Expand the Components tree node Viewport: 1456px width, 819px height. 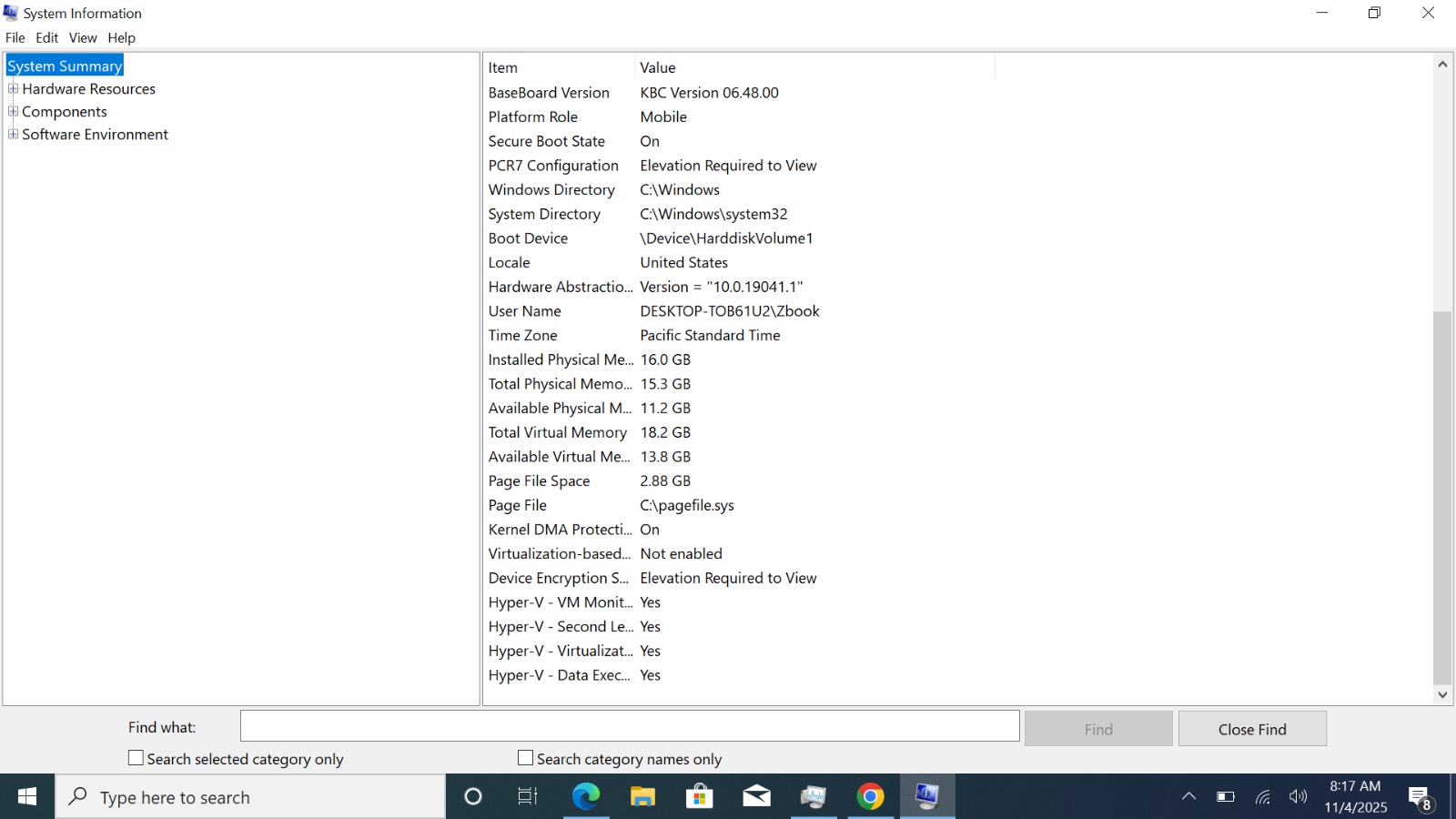13,112
